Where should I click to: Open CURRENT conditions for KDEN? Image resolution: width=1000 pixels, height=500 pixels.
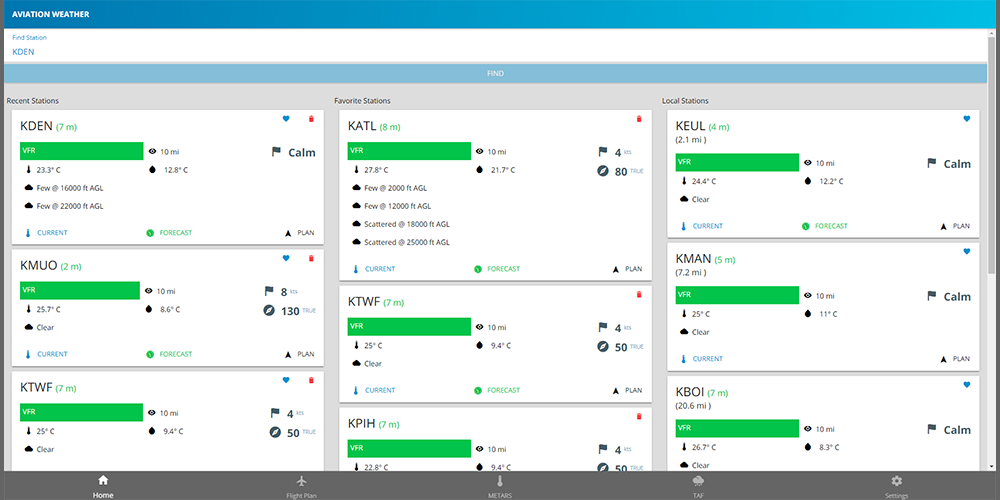click(x=46, y=233)
